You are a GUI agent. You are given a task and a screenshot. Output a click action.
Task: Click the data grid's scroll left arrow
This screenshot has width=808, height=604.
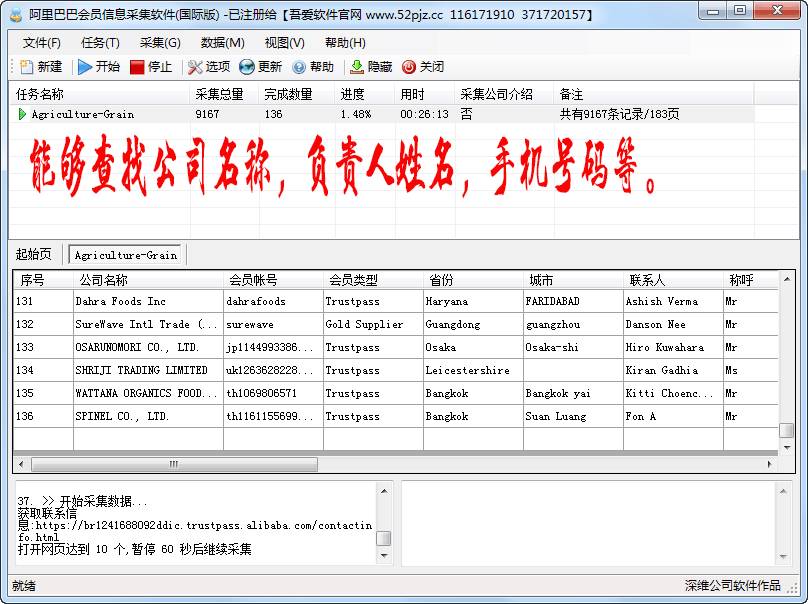coord(21,464)
